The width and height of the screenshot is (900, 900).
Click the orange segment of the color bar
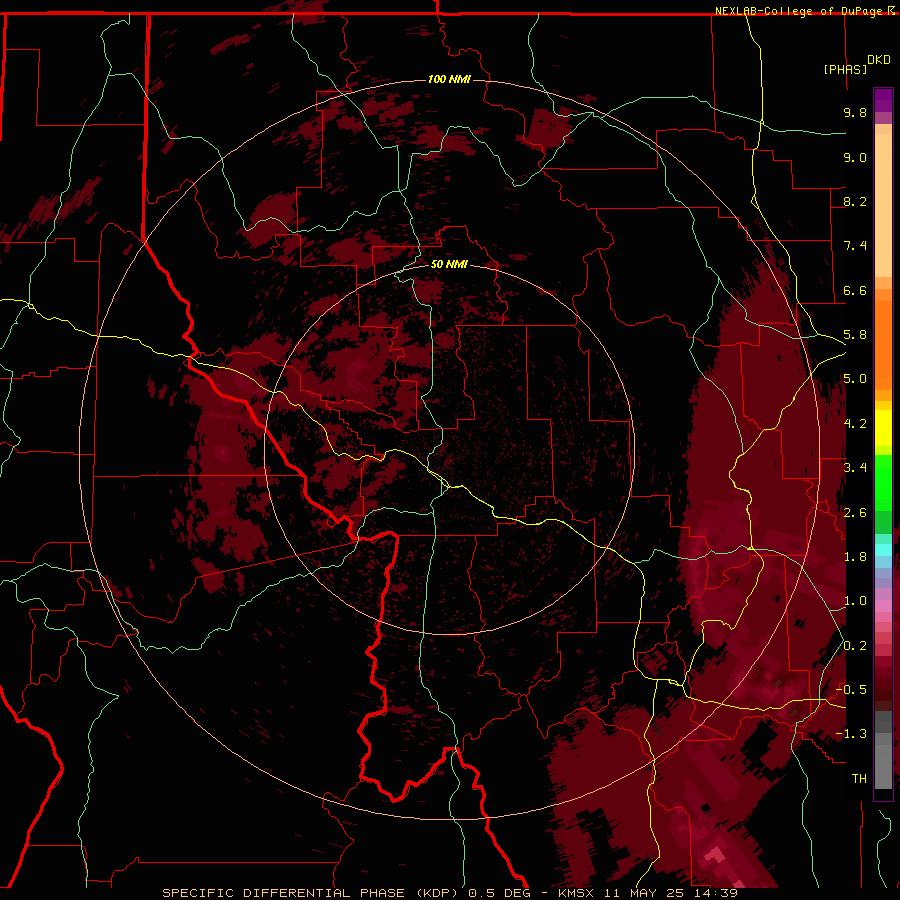click(x=883, y=344)
